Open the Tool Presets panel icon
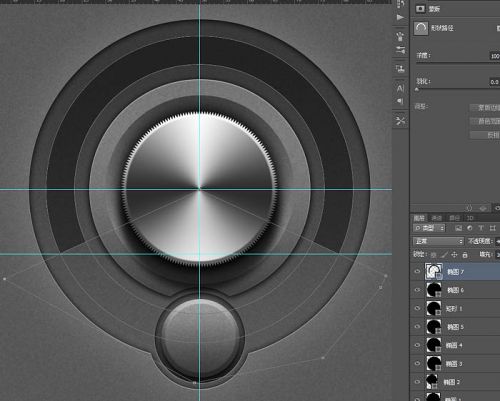This screenshot has height=401, width=500. point(400,120)
